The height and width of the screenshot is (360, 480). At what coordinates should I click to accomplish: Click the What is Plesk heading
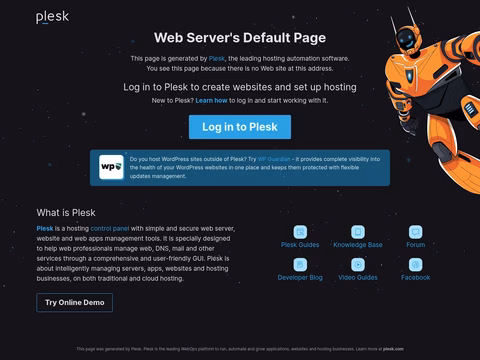[x=66, y=213]
